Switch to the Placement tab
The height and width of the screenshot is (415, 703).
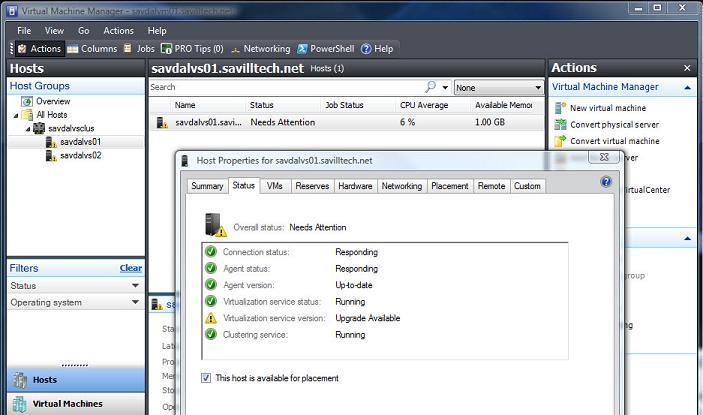coord(450,186)
